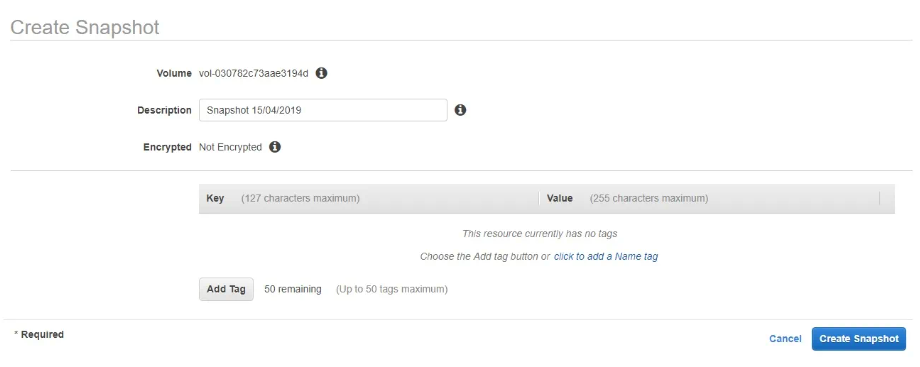Viewport: 920px width, 367px height.
Task: Follow the 'click to add a Name tag' link
Action: [606, 257]
